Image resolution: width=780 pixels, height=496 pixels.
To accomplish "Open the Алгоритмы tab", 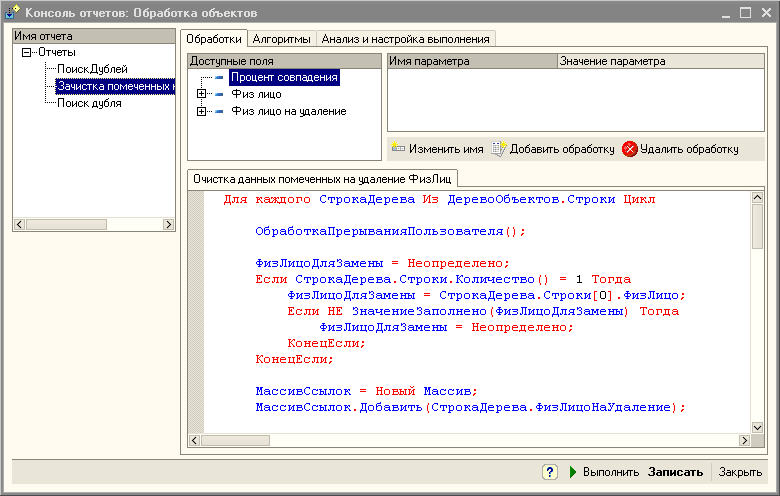I will tap(282, 39).
